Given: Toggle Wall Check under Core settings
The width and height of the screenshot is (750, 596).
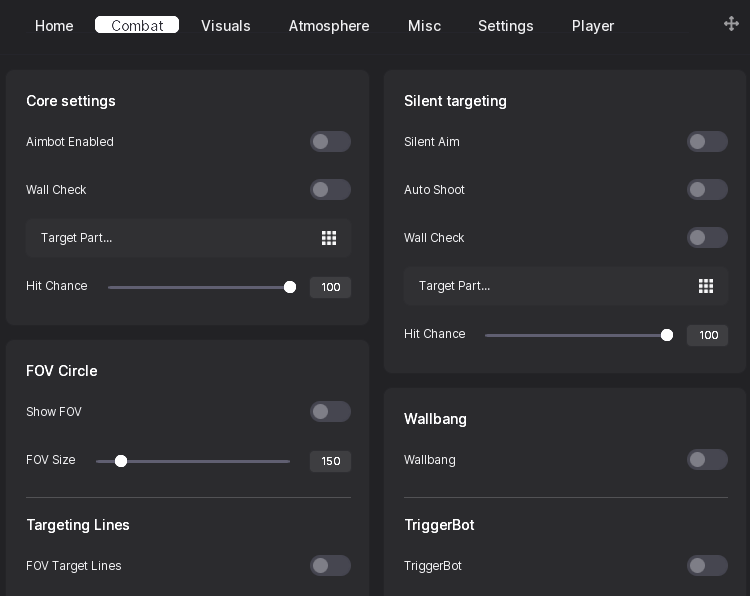Looking at the screenshot, I should 330,189.
